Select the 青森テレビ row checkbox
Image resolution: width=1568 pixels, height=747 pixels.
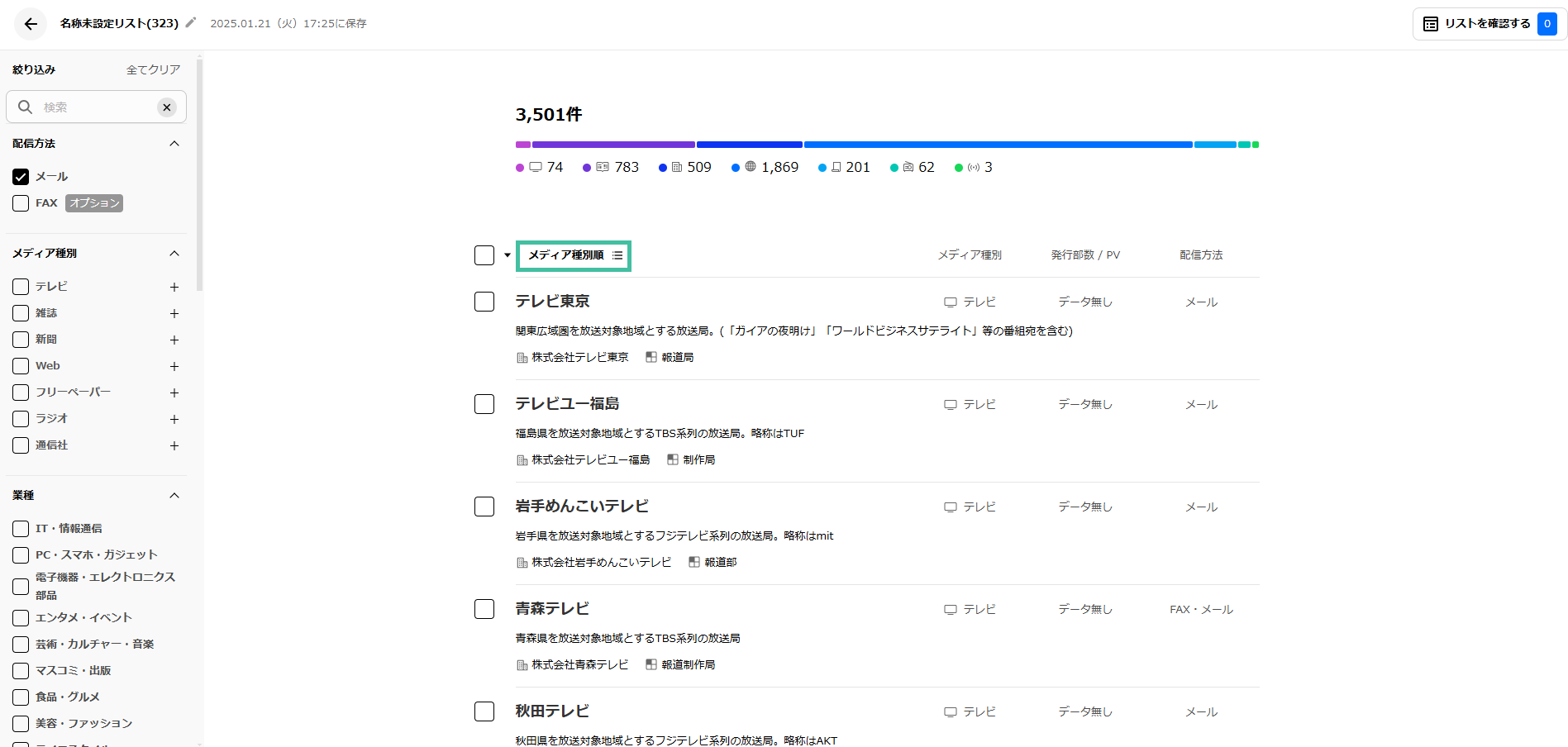pos(484,609)
